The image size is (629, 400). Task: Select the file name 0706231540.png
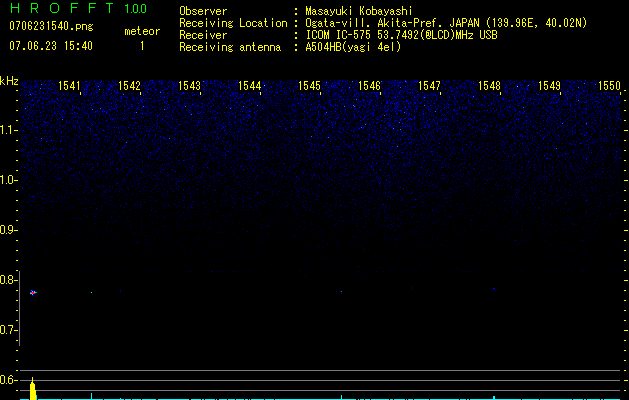pyautogui.click(x=51, y=26)
